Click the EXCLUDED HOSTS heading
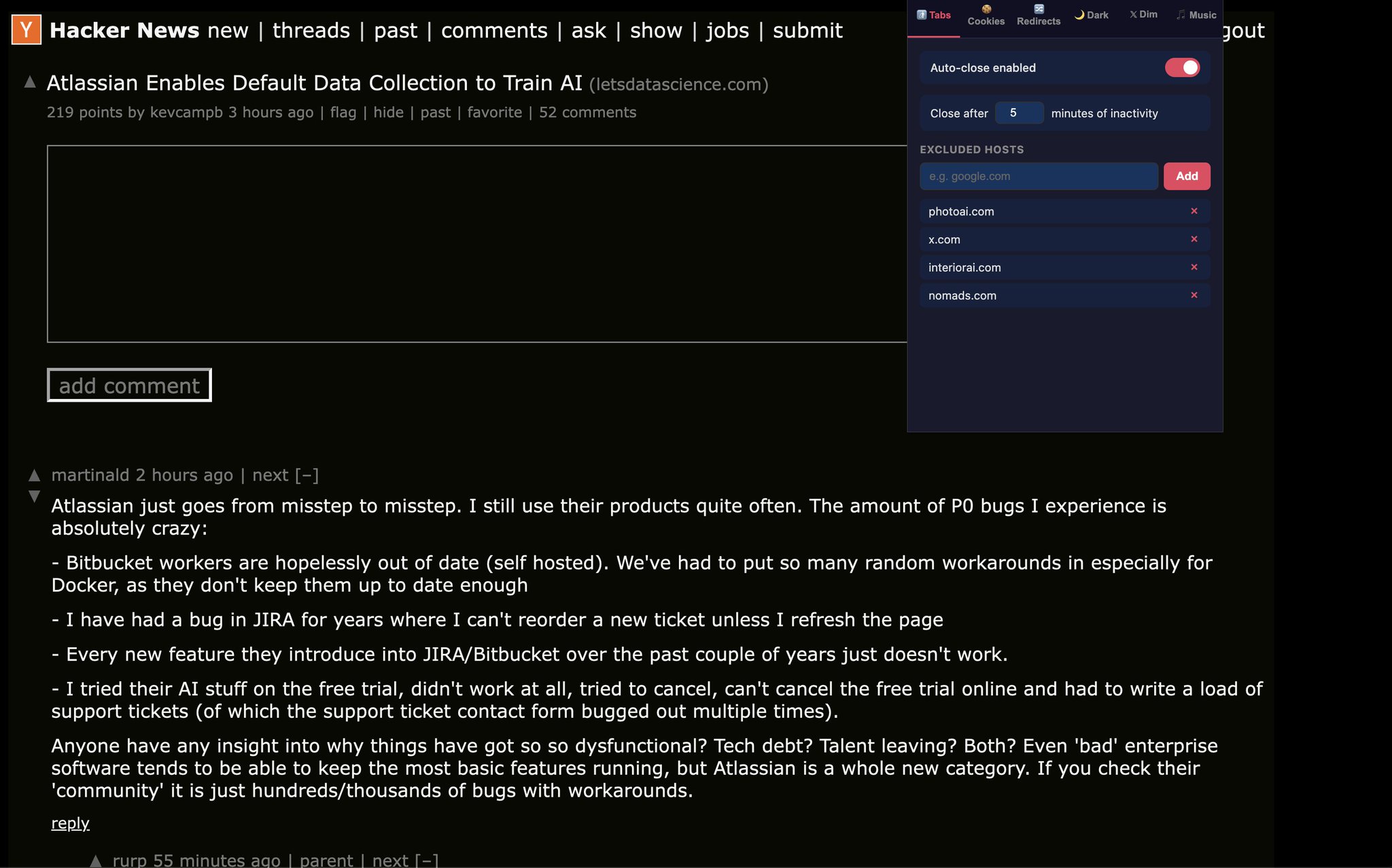Viewport: 1392px width, 868px height. (x=971, y=150)
